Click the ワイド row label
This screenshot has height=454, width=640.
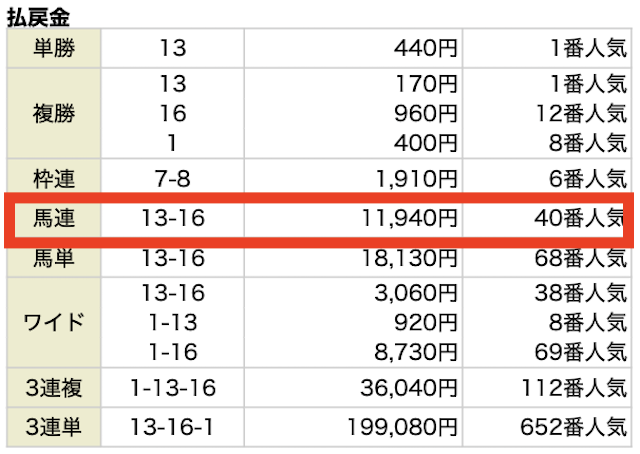53,324
